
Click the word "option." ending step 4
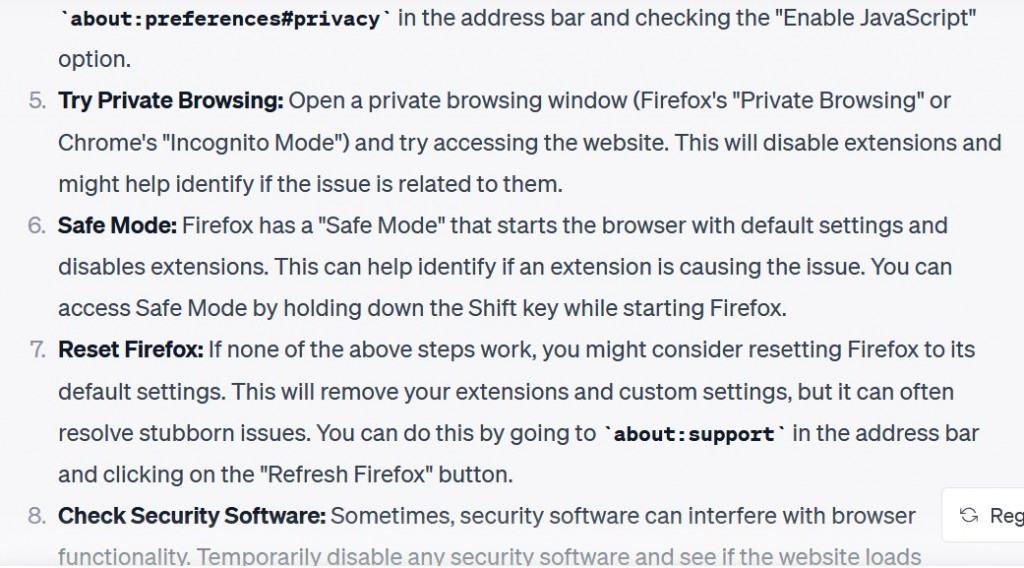95,60
